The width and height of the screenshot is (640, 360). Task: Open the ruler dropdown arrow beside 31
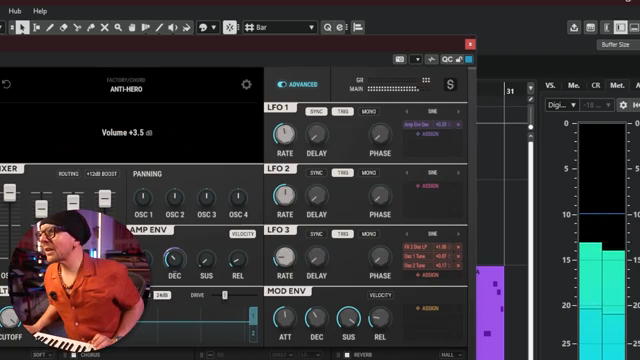[x=531, y=88]
